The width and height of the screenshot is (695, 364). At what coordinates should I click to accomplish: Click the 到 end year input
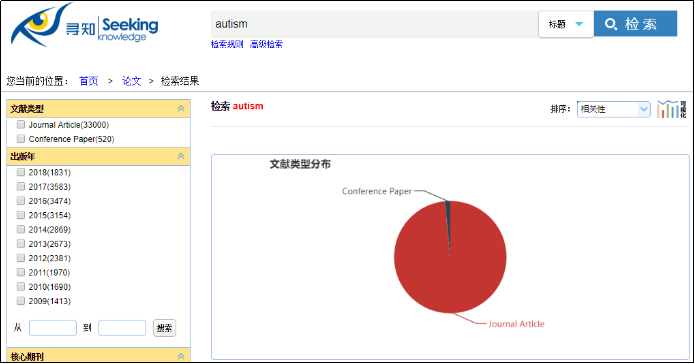pos(122,328)
